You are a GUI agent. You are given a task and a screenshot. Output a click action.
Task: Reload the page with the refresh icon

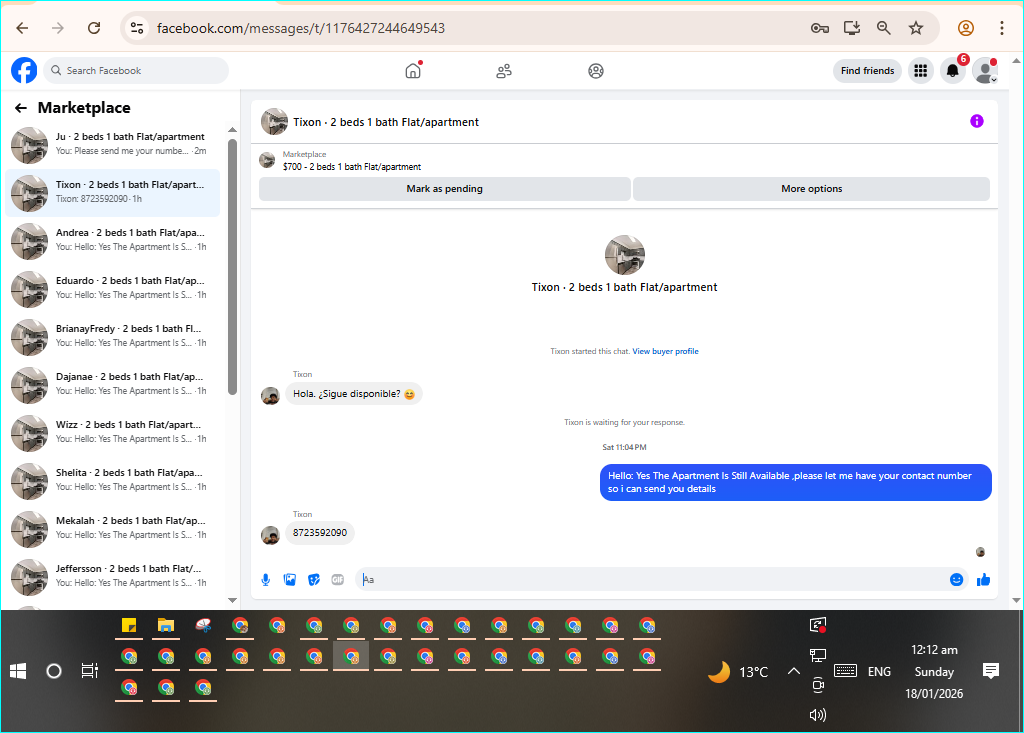click(x=94, y=28)
